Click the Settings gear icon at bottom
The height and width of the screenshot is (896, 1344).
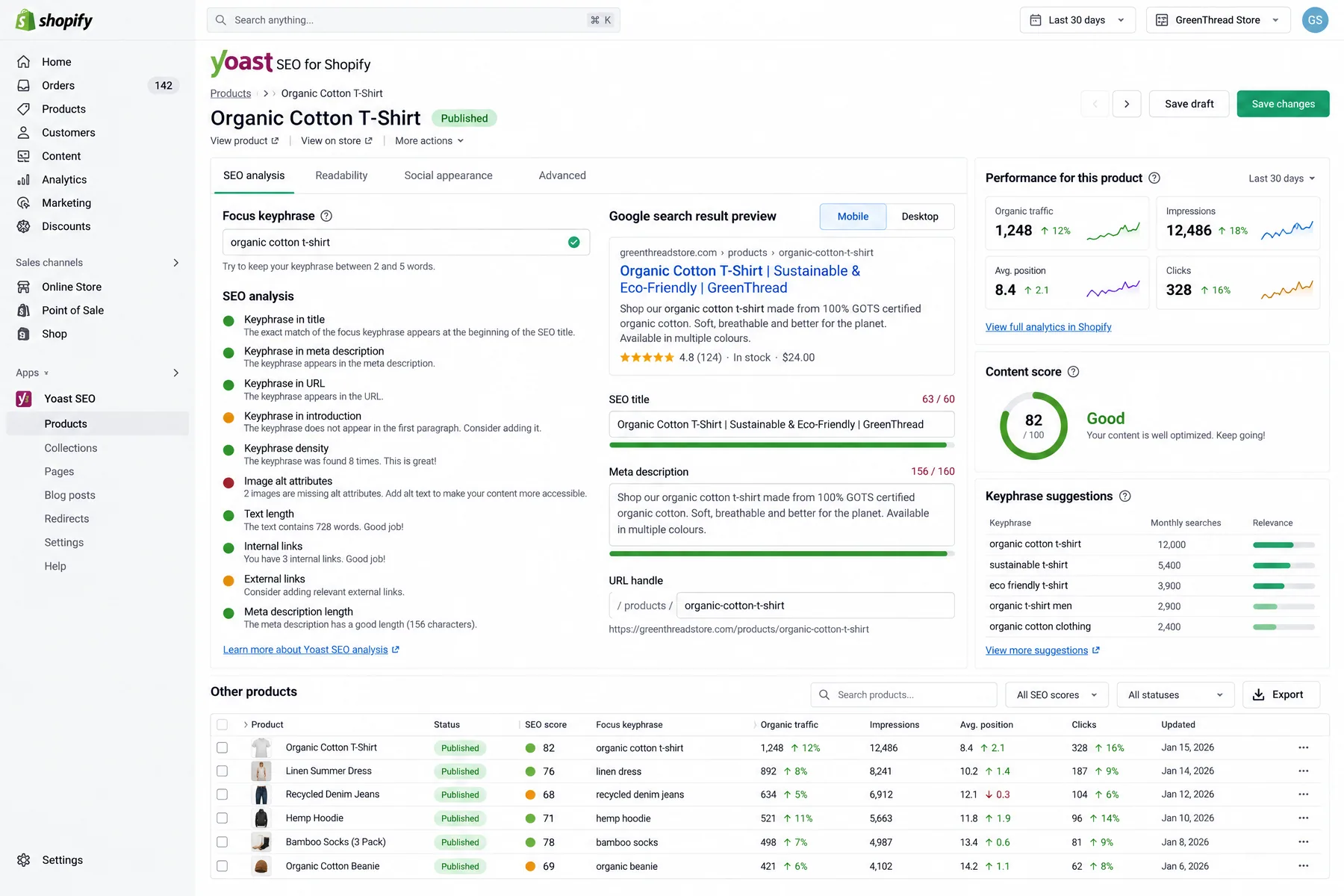(24, 860)
